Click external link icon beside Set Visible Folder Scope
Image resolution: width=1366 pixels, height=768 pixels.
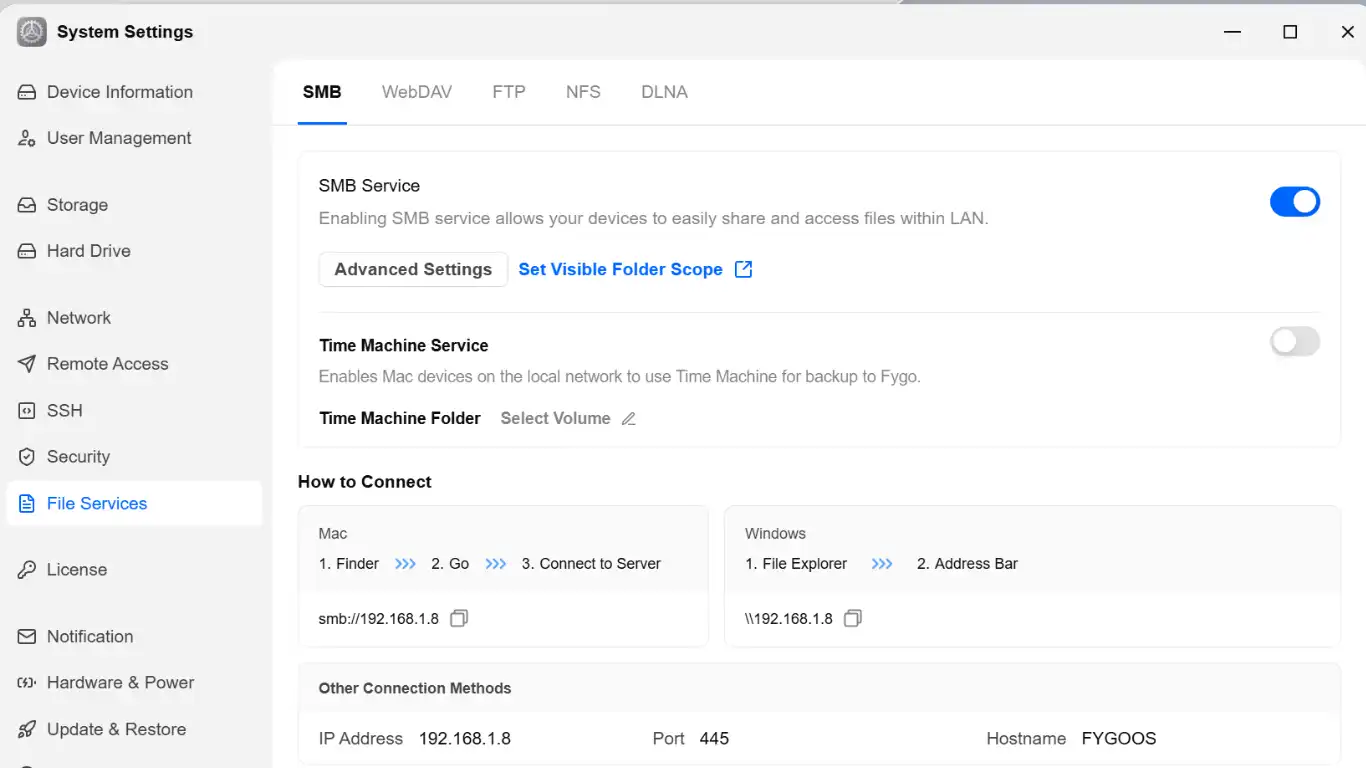click(743, 269)
